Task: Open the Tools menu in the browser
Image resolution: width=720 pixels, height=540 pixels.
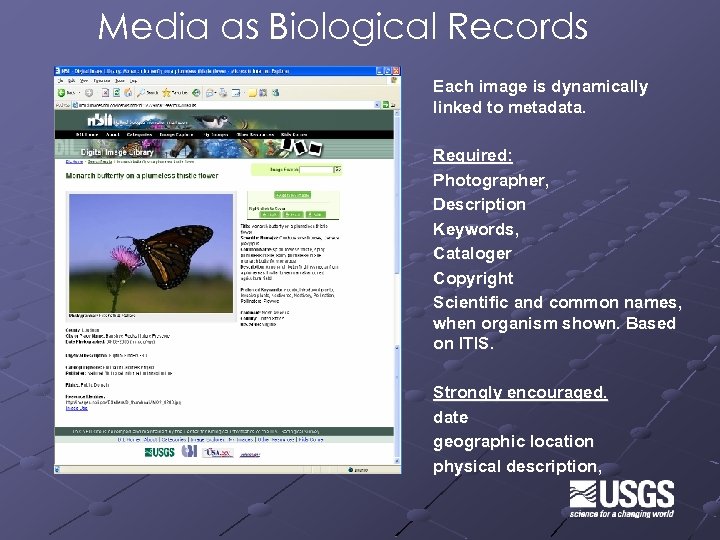Action: coord(120,81)
